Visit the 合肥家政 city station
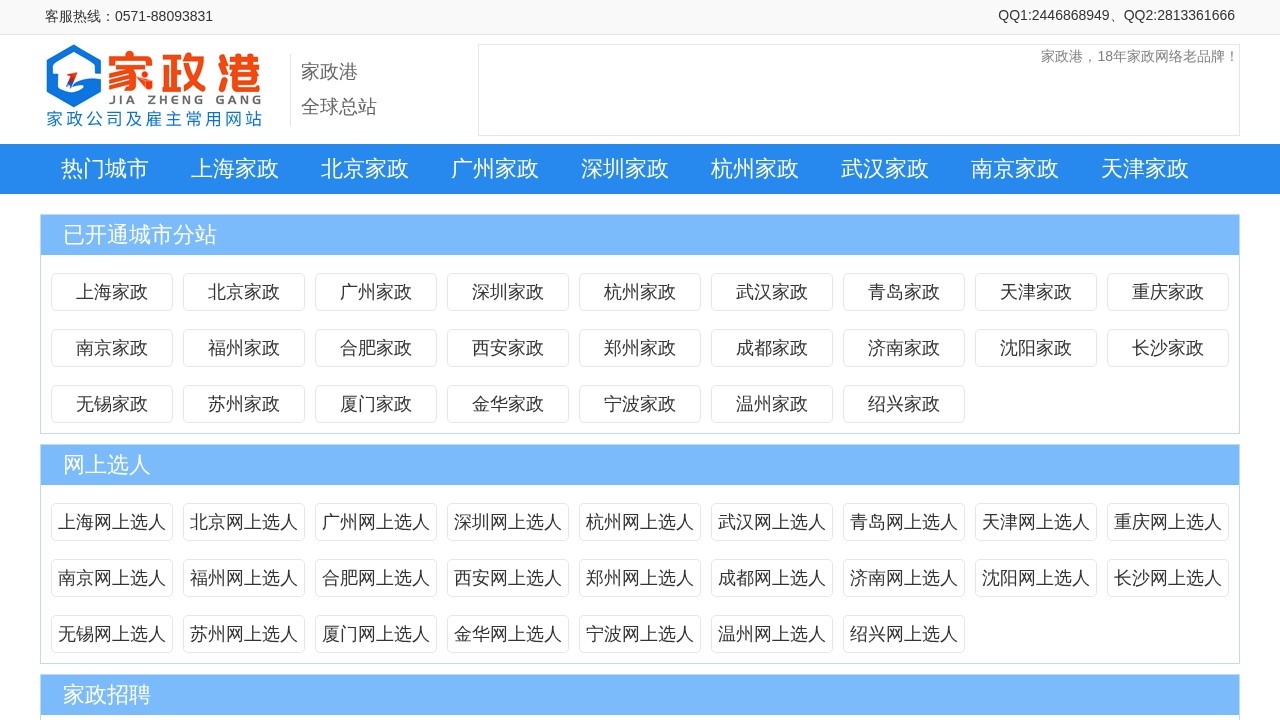Screen dimensions: 1280x720 [x=376, y=348]
